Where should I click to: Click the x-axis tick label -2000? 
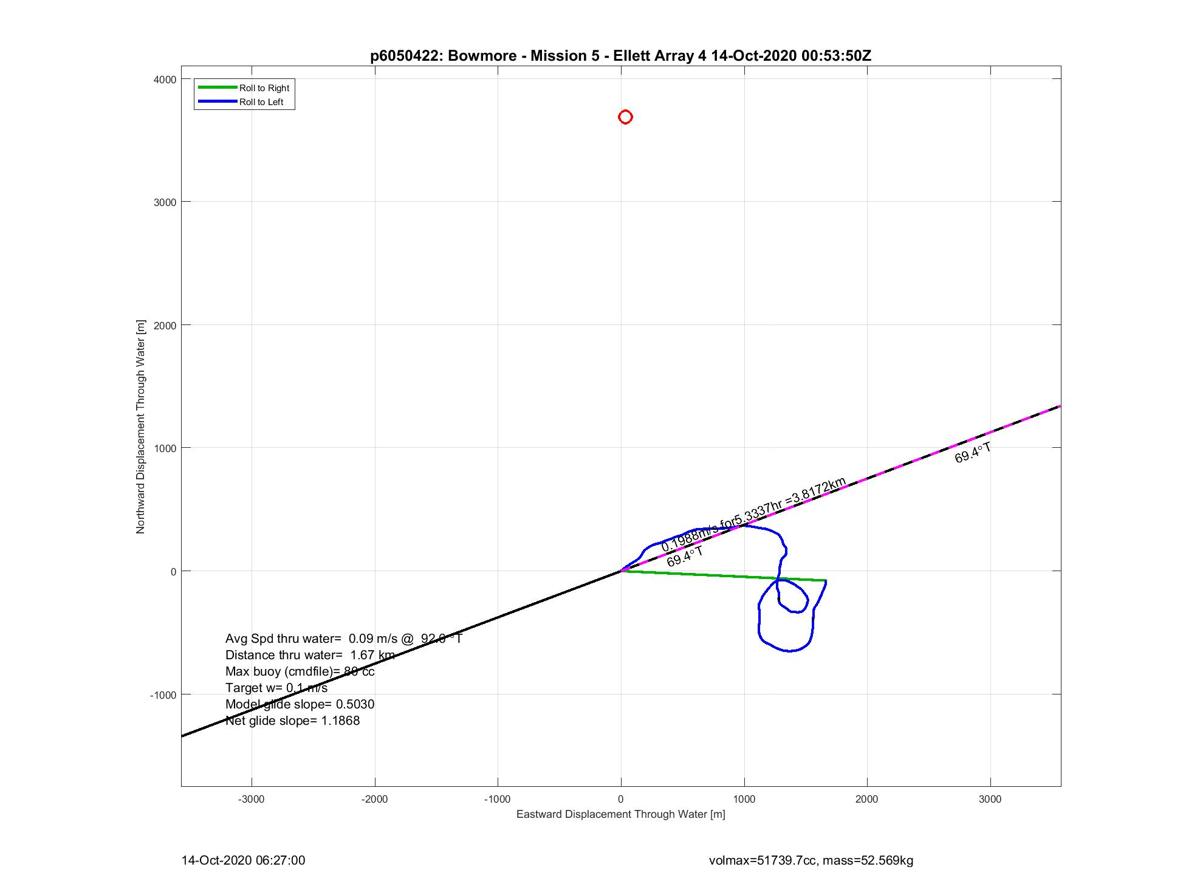point(375,799)
